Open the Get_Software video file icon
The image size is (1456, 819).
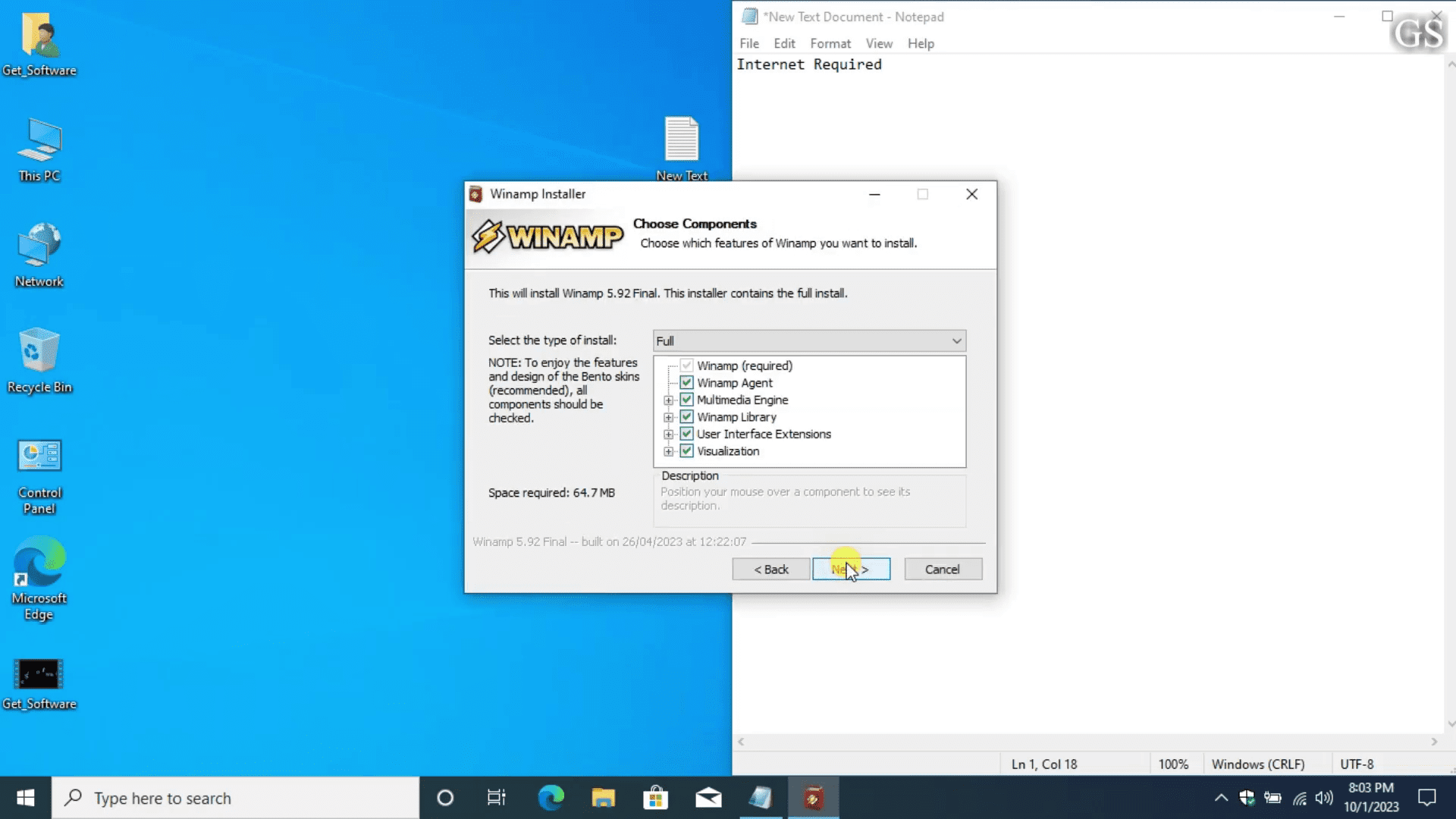(39, 682)
